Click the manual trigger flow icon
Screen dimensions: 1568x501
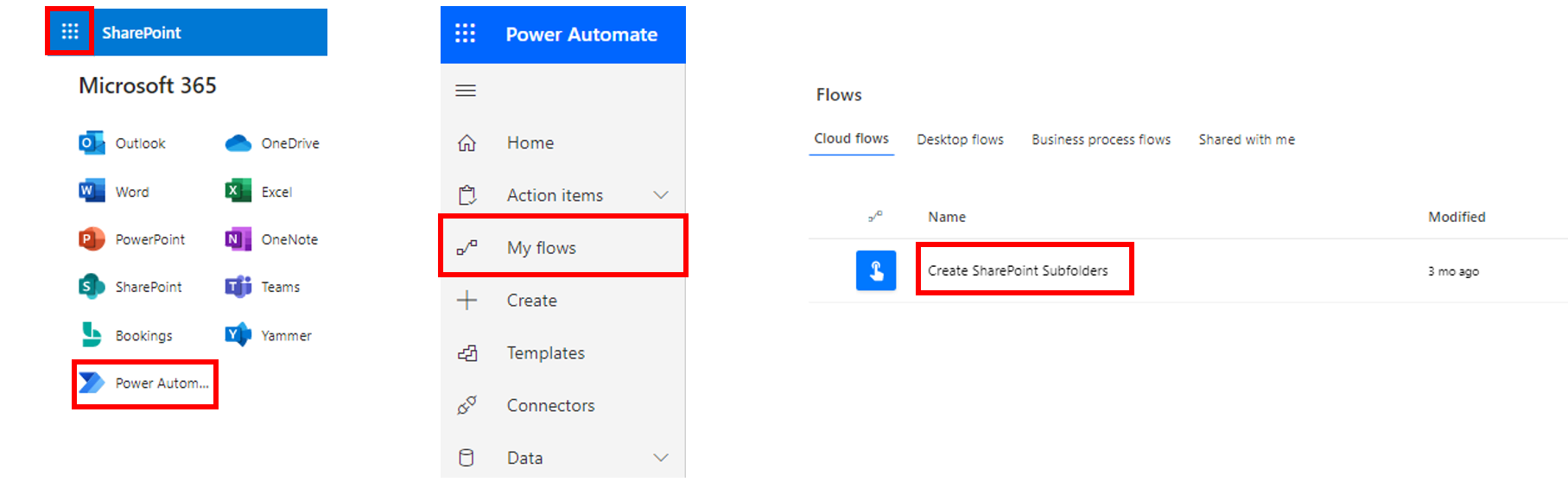tap(875, 271)
